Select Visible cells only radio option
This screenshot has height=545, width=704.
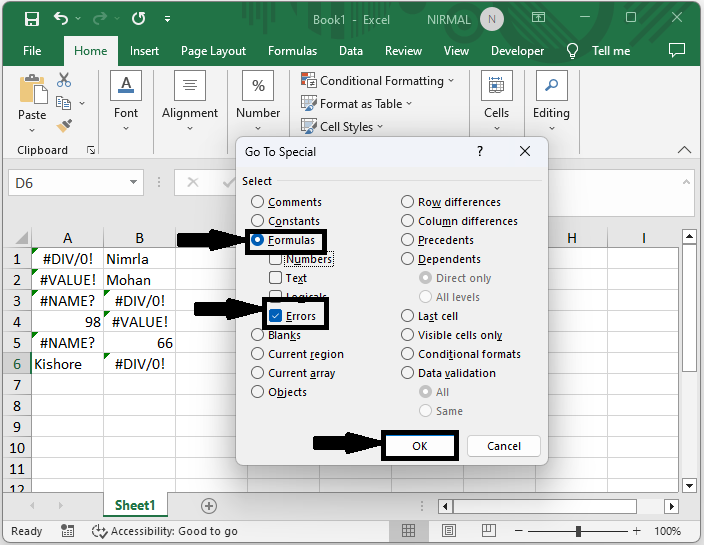tap(407, 335)
